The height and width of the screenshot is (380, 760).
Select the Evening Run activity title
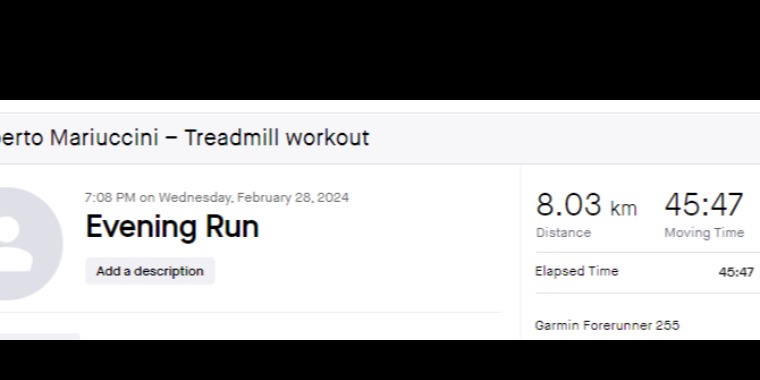point(172,226)
